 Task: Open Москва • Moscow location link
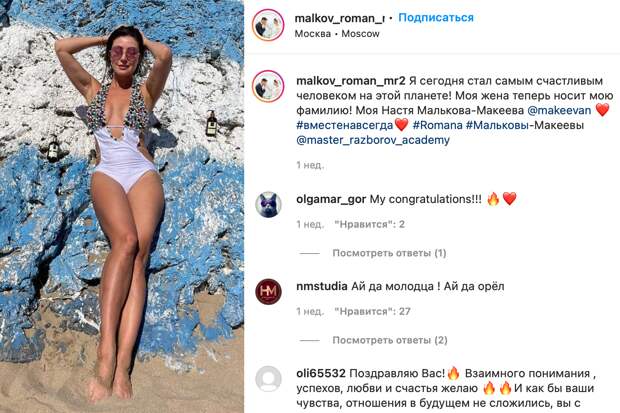pyautogui.click(x=337, y=34)
